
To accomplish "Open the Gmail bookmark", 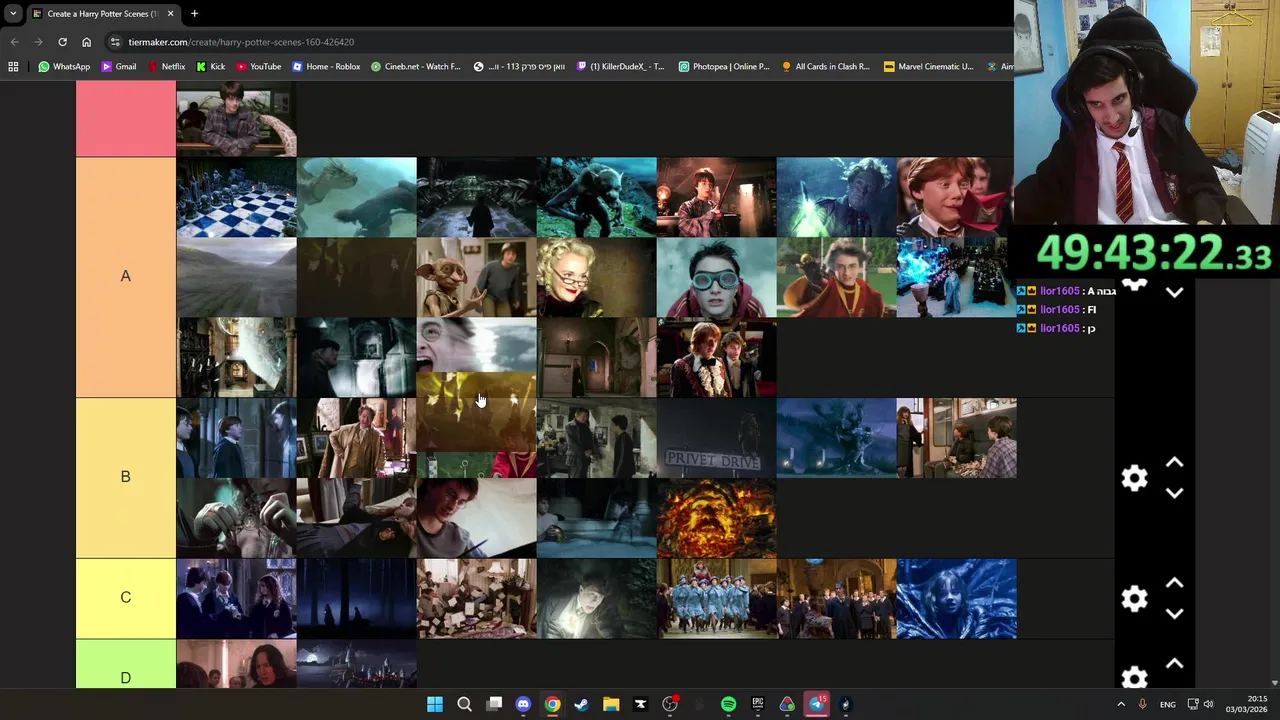I will [118, 66].
